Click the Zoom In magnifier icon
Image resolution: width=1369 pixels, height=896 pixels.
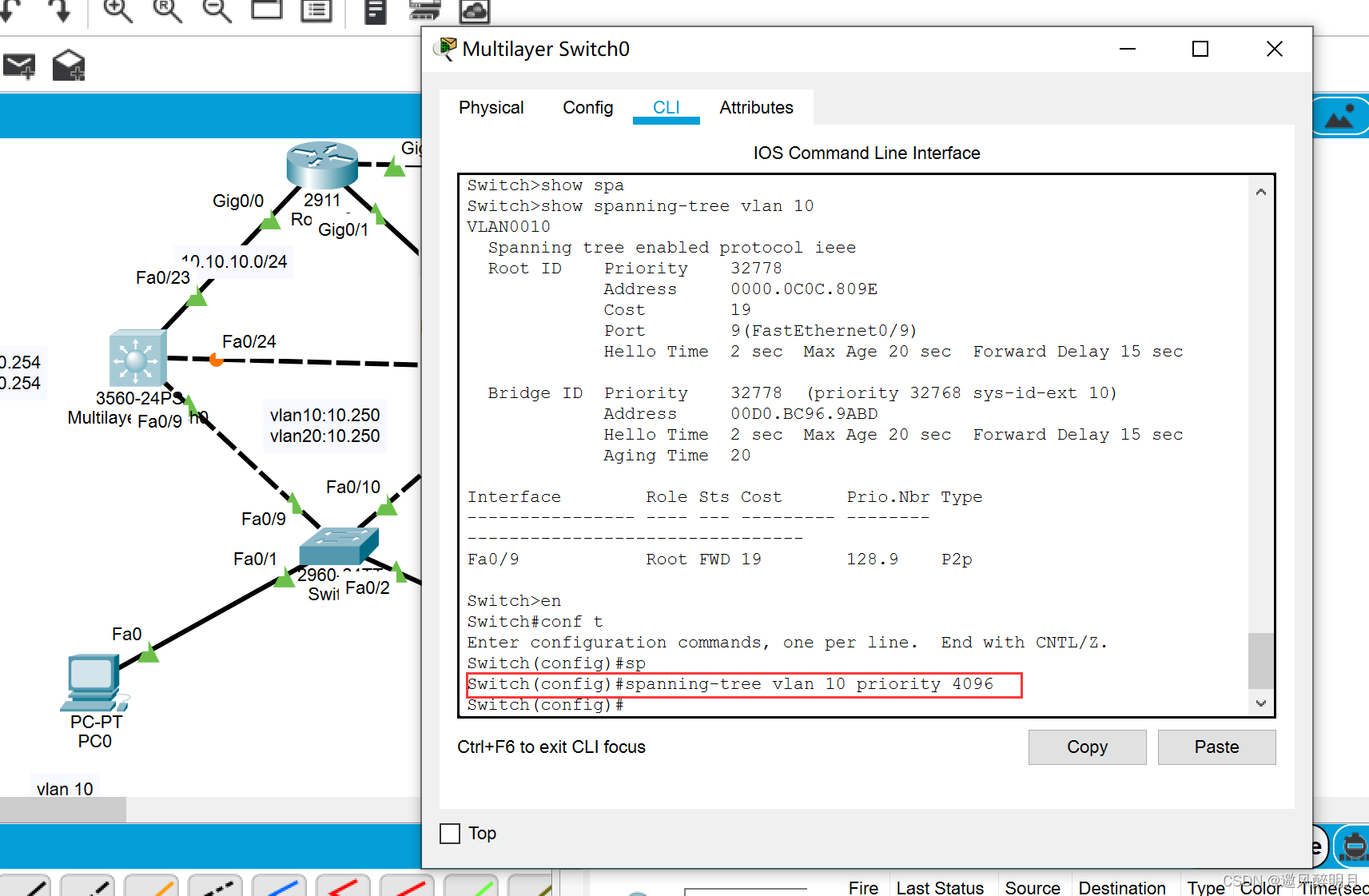[117, 10]
